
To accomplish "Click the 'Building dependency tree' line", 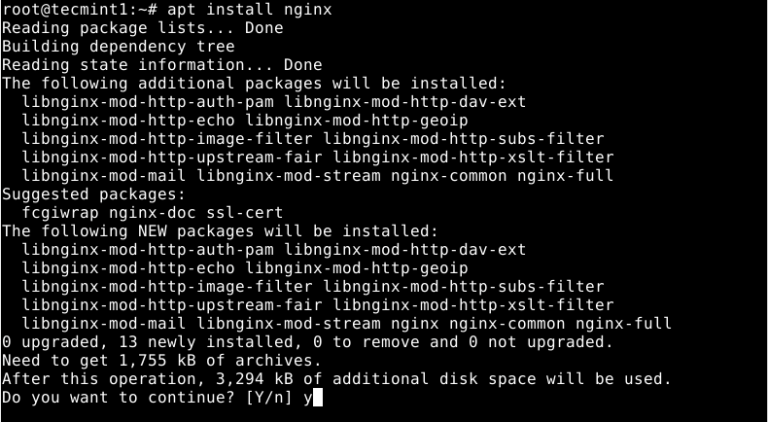I will 118,46.
